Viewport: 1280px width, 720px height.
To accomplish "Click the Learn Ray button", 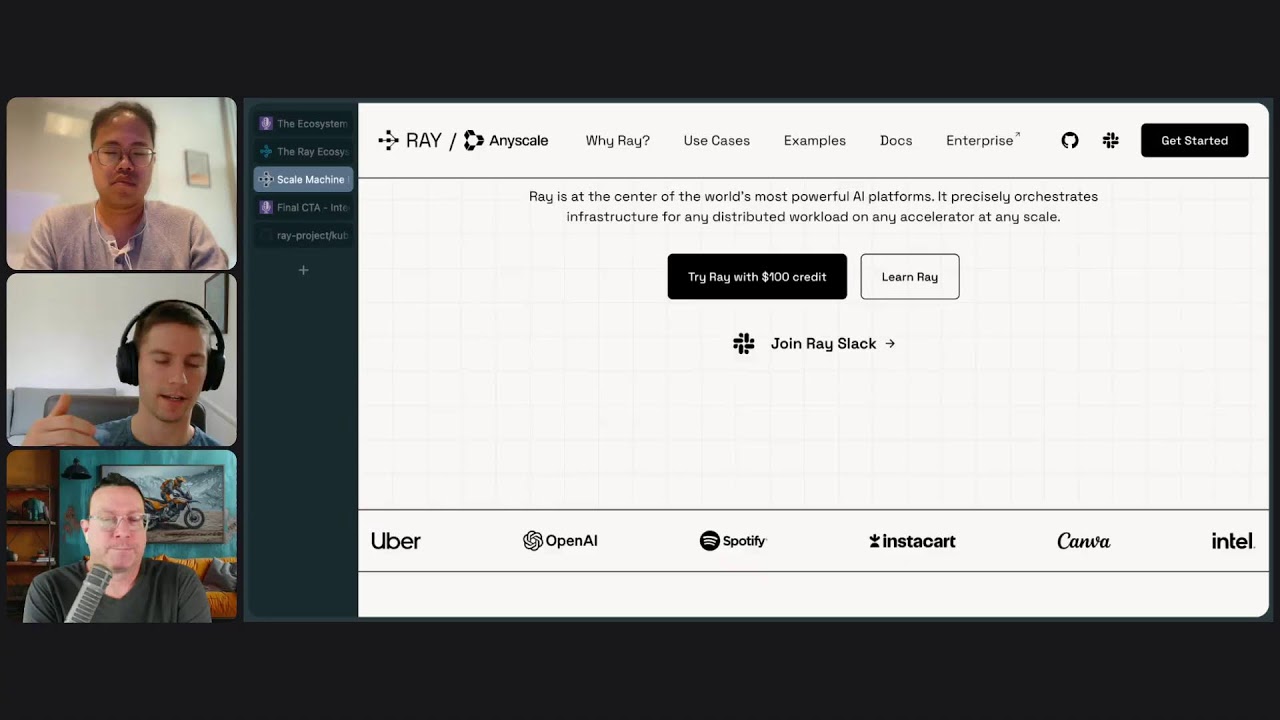I will [x=910, y=277].
